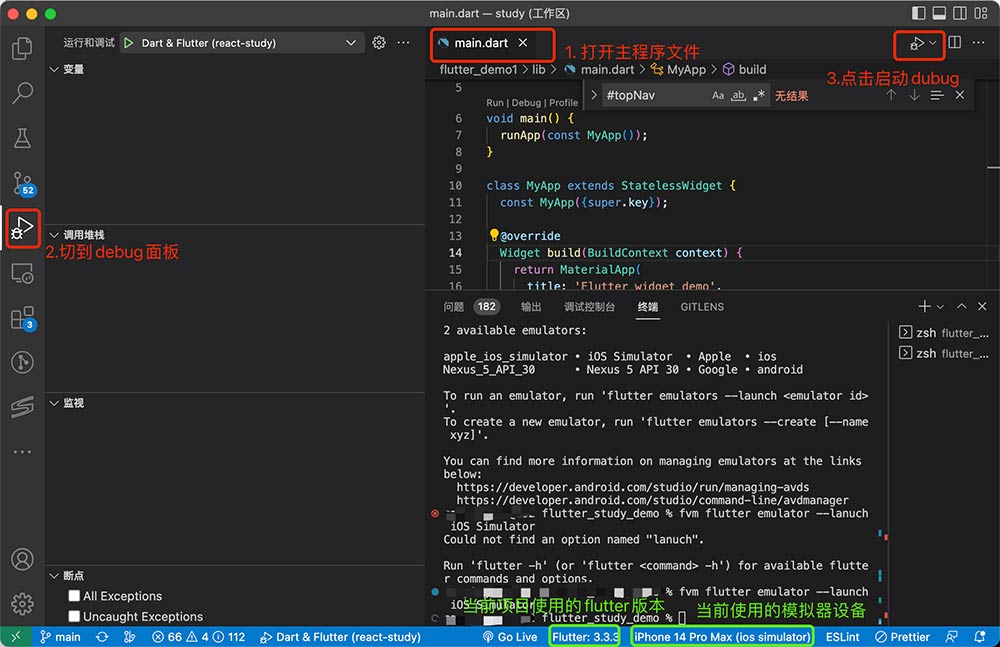Viewport: 1000px width, 647px height.
Task: Select iPhone 14 Pro Max device in status bar
Action: tap(722, 637)
